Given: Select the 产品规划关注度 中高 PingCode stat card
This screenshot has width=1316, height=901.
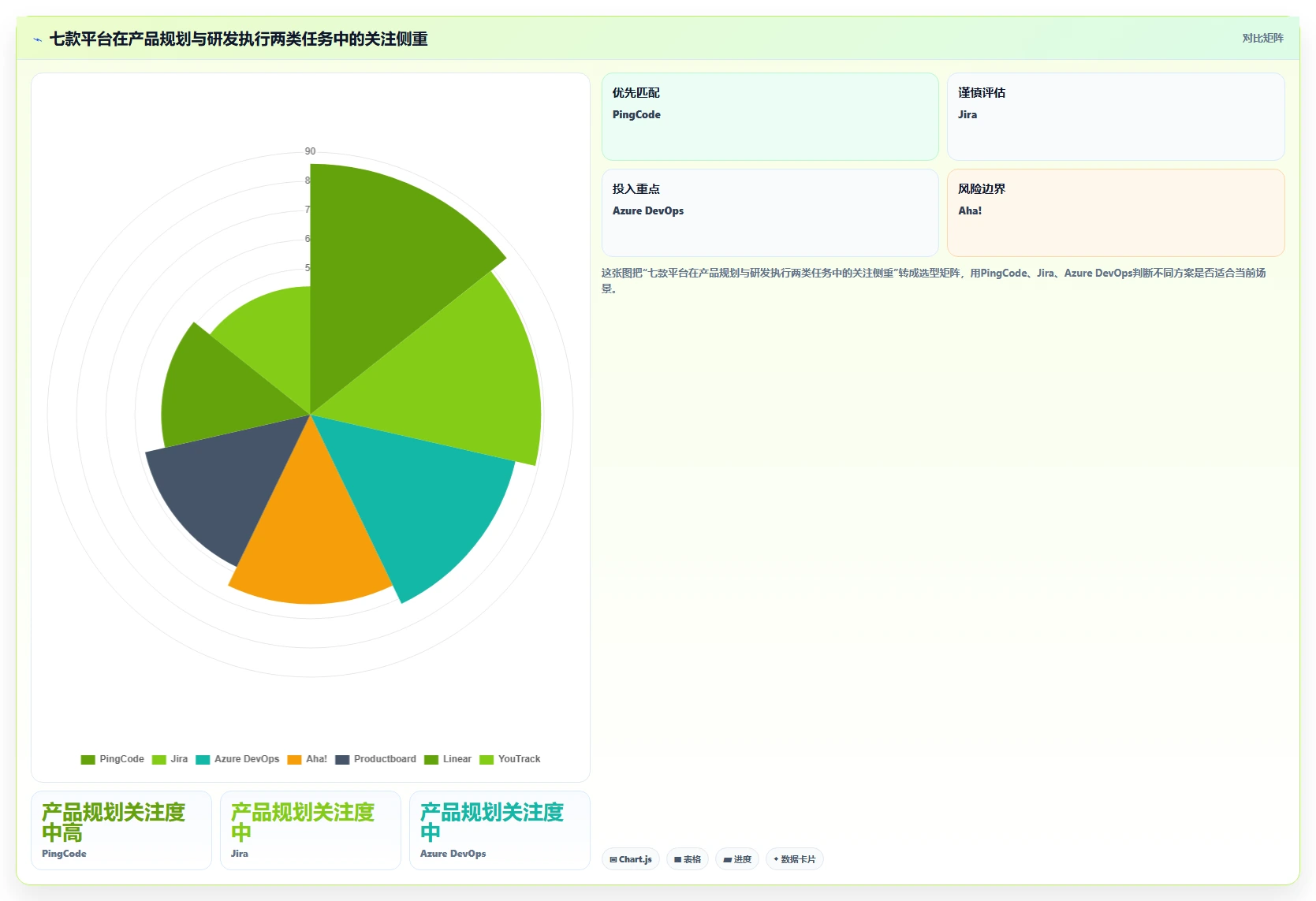Looking at the screenshot, I should tap(121, 830).
